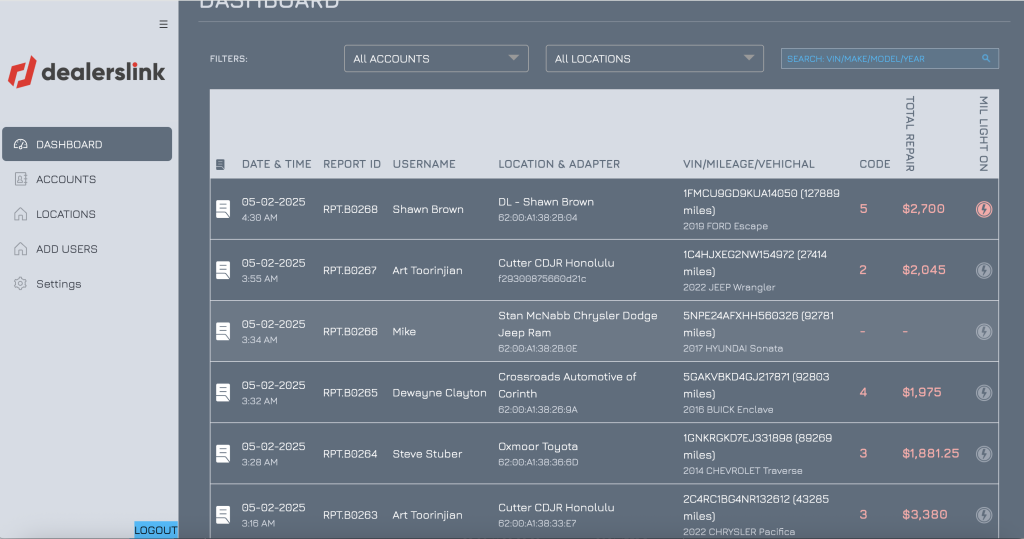Click the DASHBOARD sidebar item
Screen dimensions: 1024x539
[x=69, y=144]
